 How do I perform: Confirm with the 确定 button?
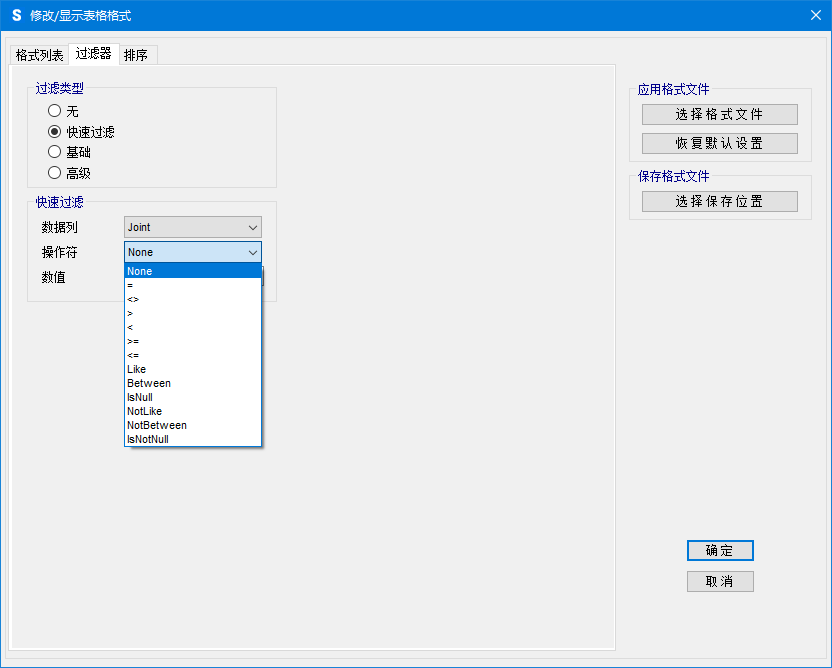719,551
